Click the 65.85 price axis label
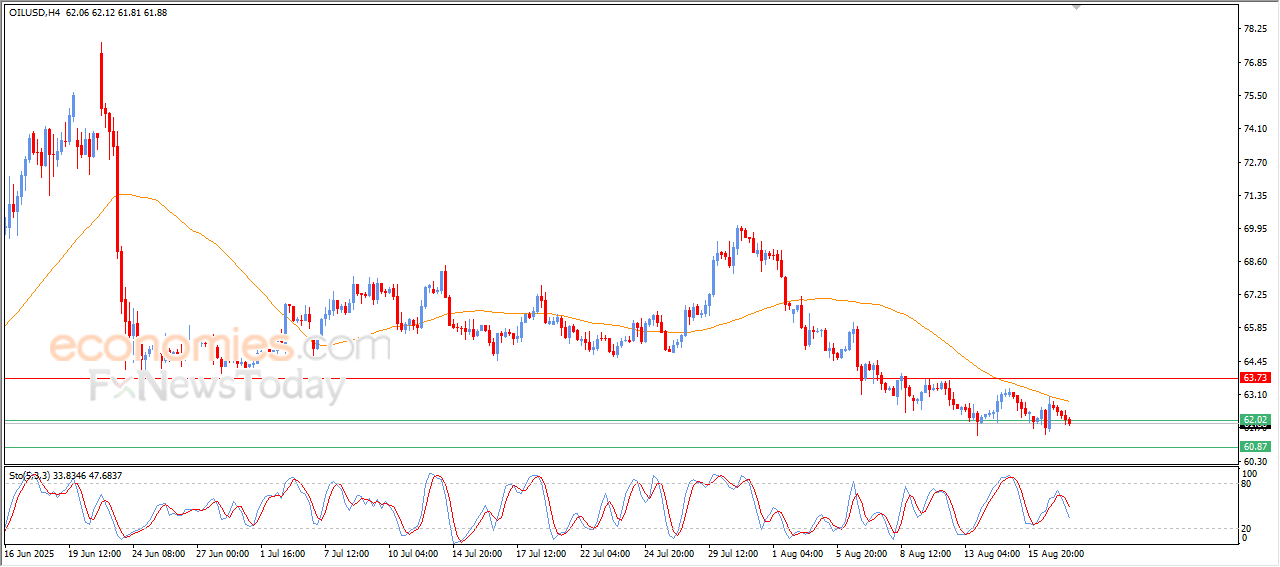The width and height of the screenshot is (1280, 567). click(x=1257, y=328)
